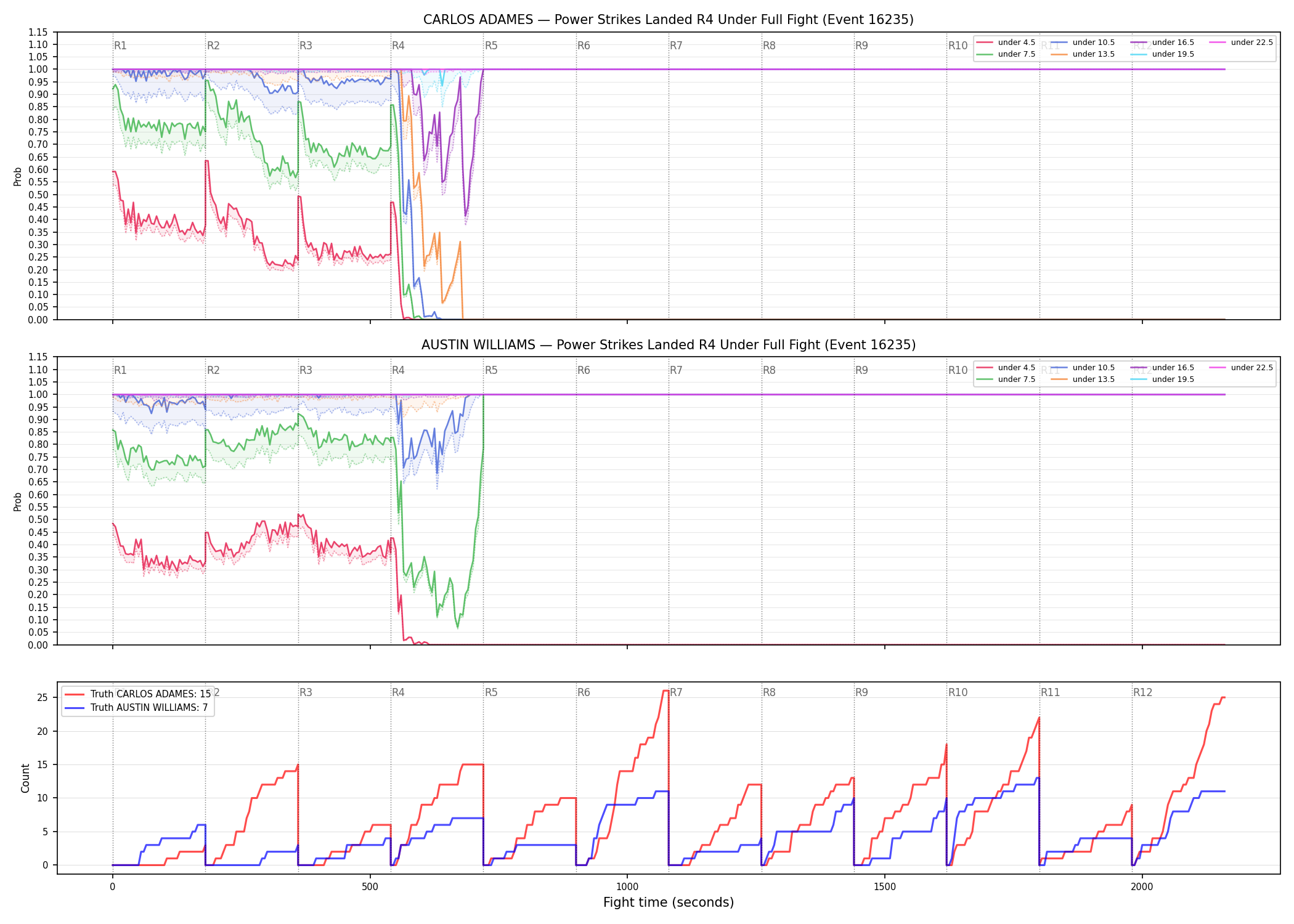Click R7 round marker in Count chart
1294x924 pixels.
[676, 692]
